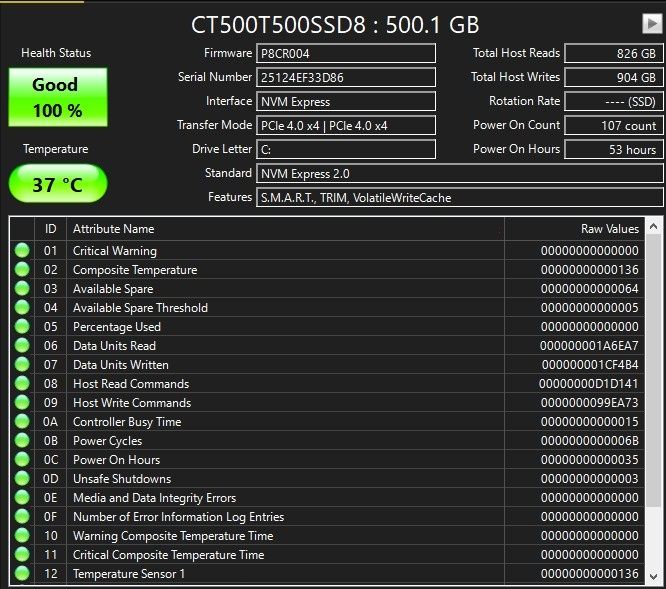This screenshot has width=666, height=589.
Task: Click the status dot for Percentage Used
Action: click(x=22, y=327)
